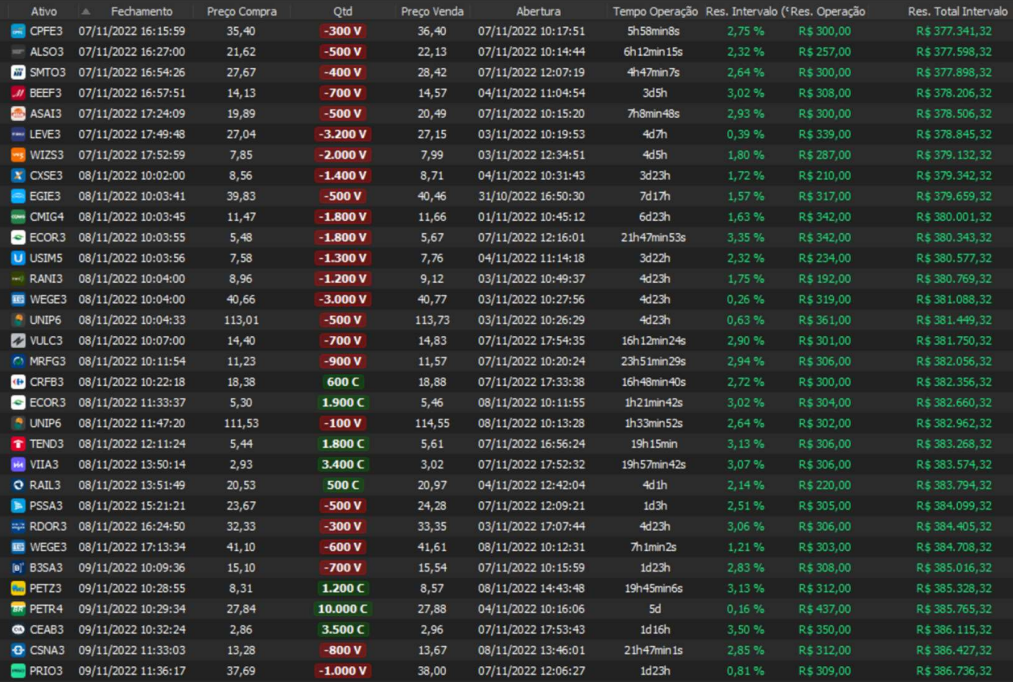Click the TEND3 red logo icon
The image size is (1013, 682).
click(x=18, y=444)
